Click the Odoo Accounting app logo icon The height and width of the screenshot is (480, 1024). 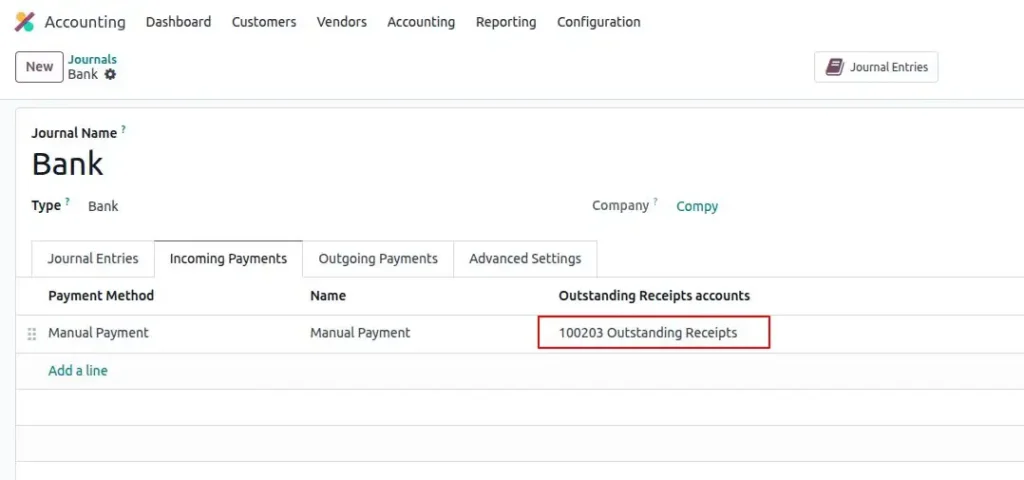point(24,22)
